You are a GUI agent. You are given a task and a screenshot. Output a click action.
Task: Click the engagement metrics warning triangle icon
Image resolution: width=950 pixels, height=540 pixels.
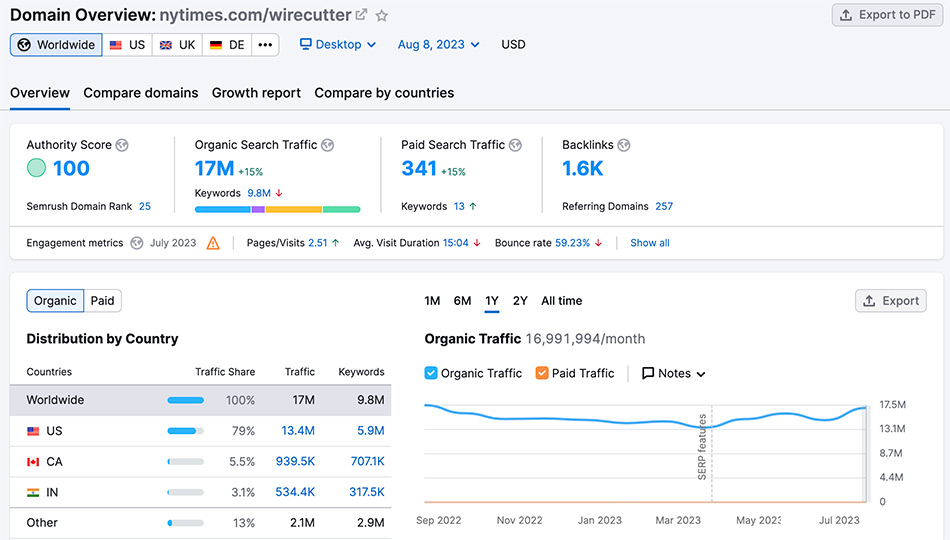click(213, 243)
